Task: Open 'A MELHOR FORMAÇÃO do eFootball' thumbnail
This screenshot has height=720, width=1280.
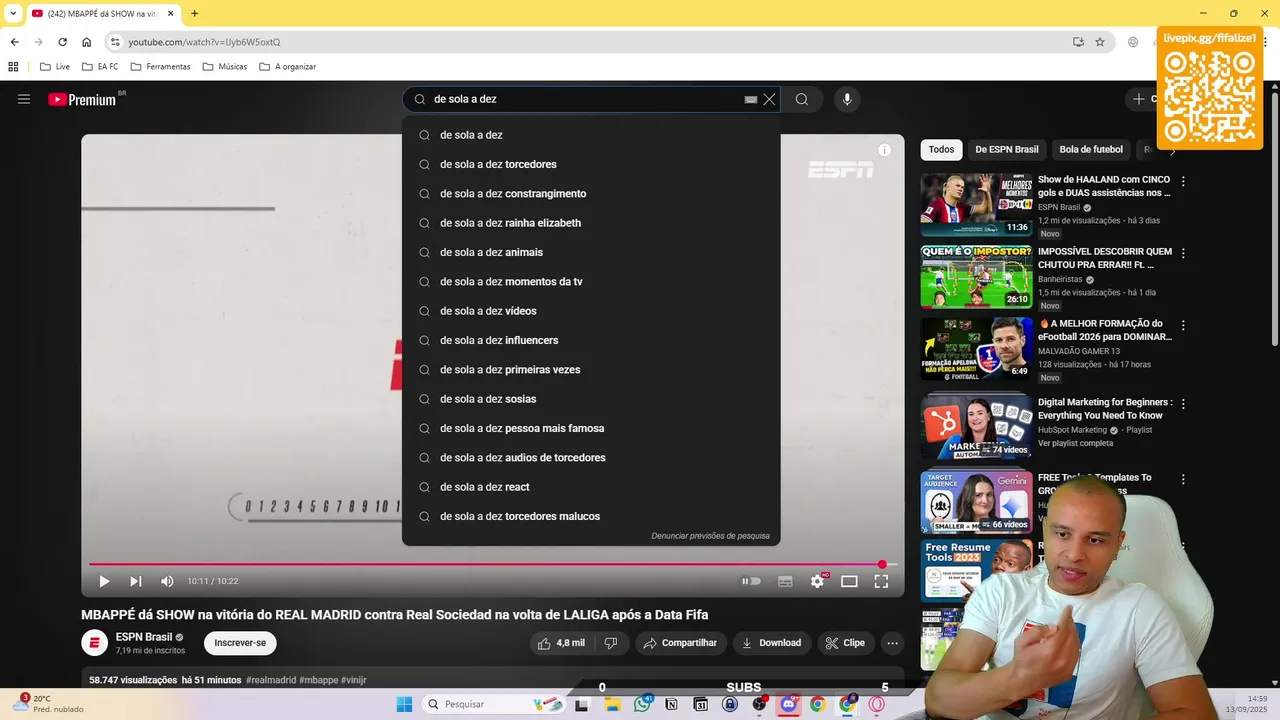Action: (x=976, y=349)
